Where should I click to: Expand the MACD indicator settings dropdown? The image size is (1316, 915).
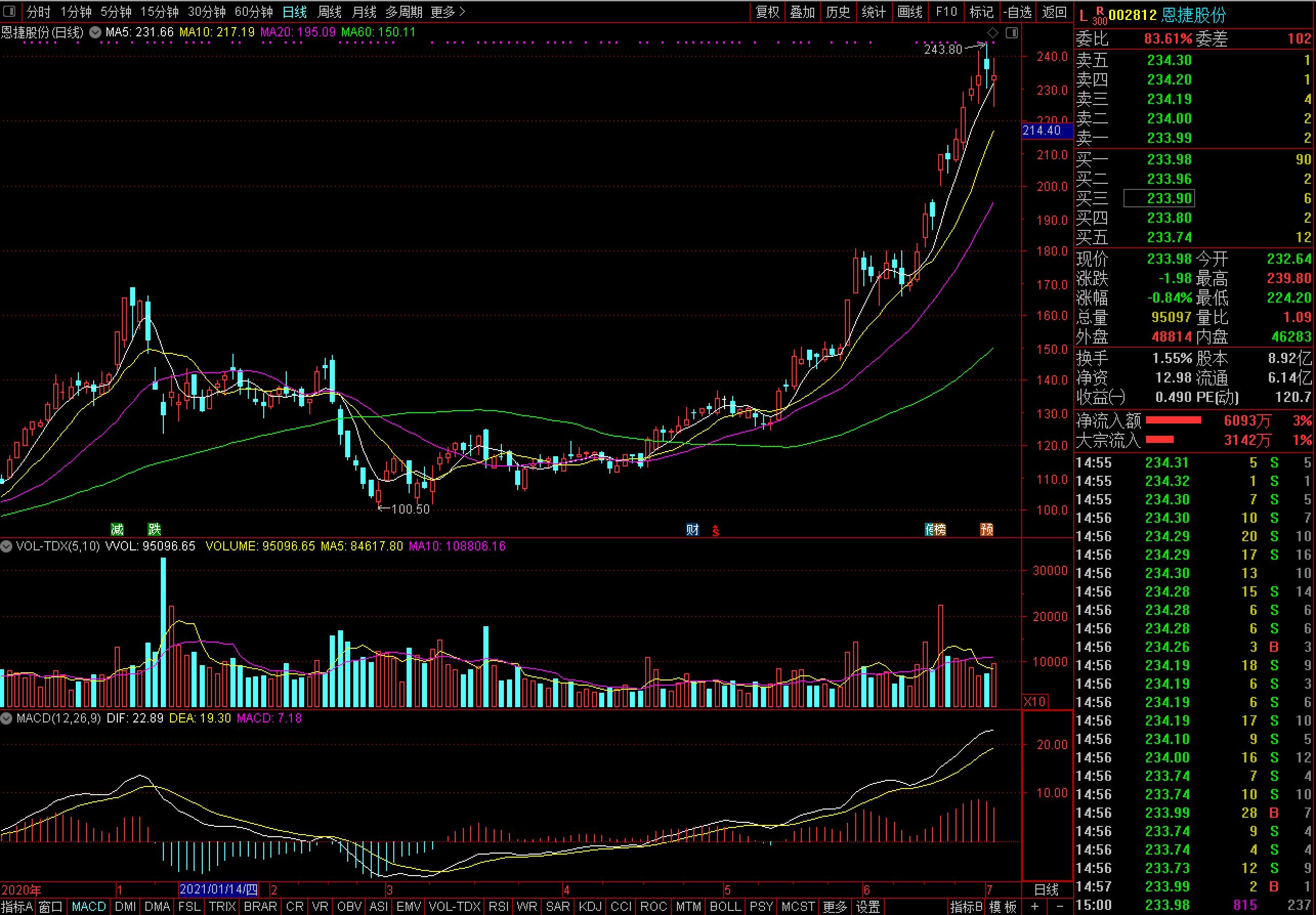pos(7,718)
